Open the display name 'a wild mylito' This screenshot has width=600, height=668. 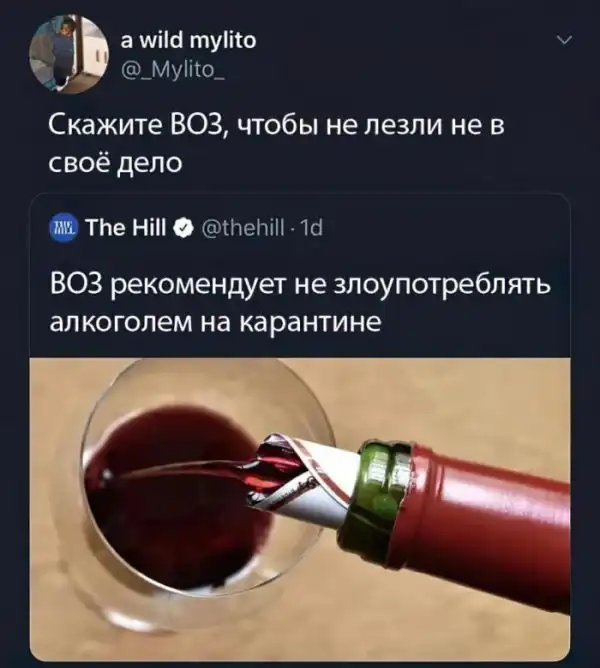pos(189,41)
